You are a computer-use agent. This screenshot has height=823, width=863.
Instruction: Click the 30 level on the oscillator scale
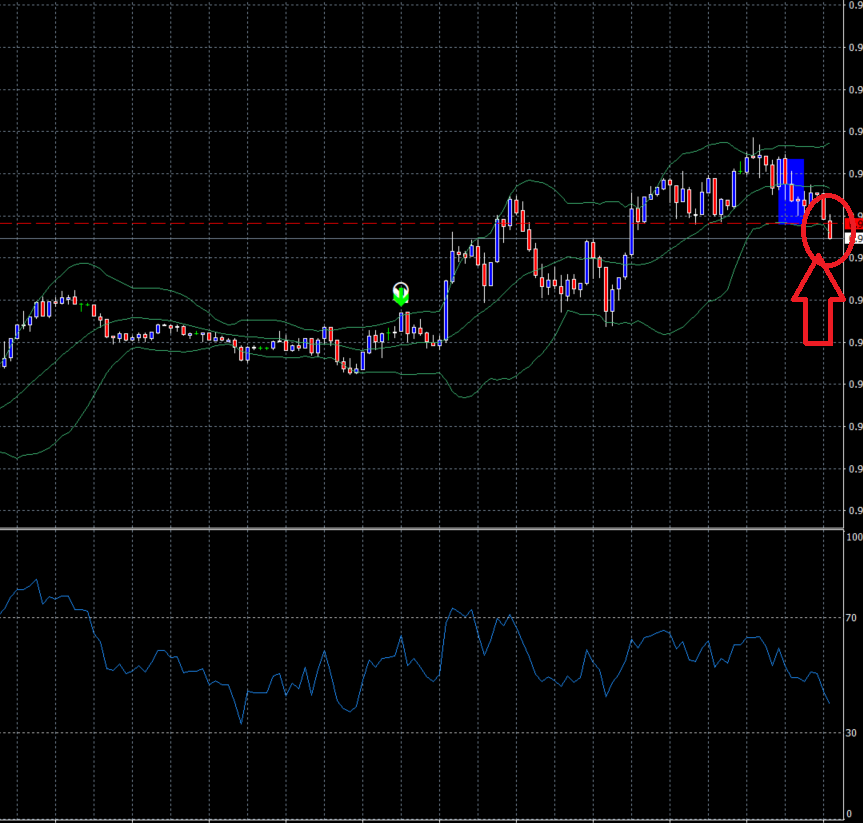851,733
